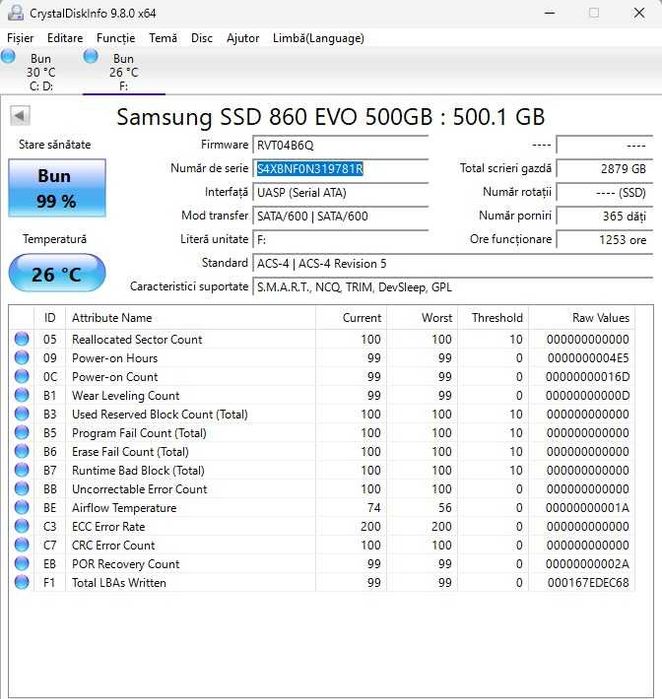The width and height of the screenshot is (662, 699).
Task: Click Număr rotații value ---- (SSD)
Action: tap(605, 193)
